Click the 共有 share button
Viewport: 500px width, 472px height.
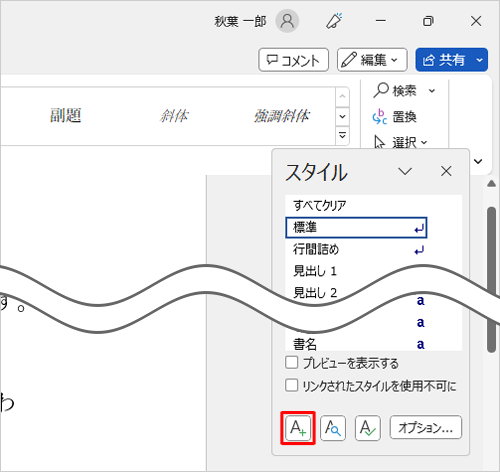[x=443, y=60]
